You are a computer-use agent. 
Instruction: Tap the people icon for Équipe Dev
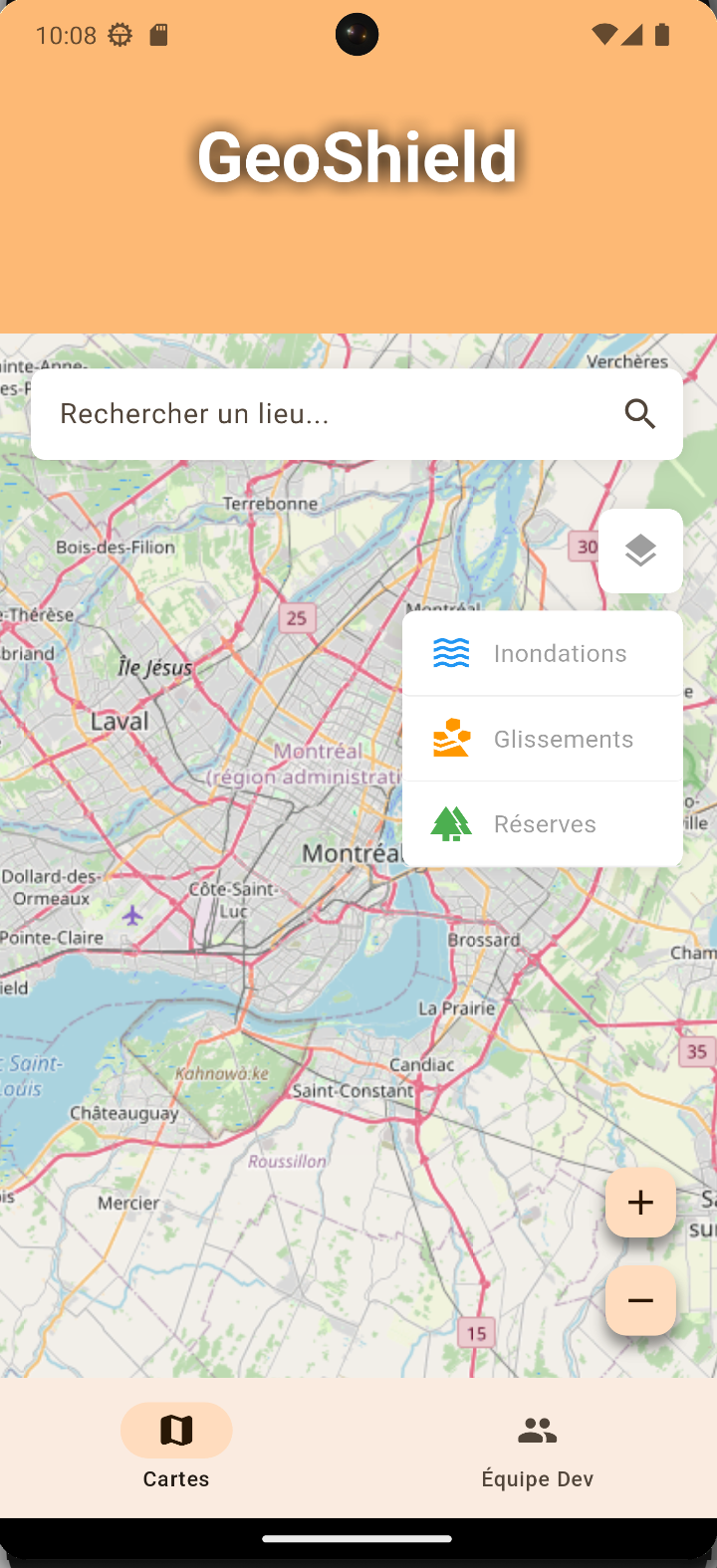tap(538, 1431)
